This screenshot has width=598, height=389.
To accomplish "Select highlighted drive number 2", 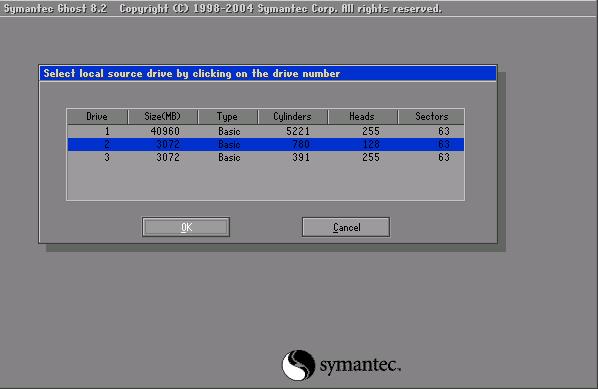I will click(107, 144).
